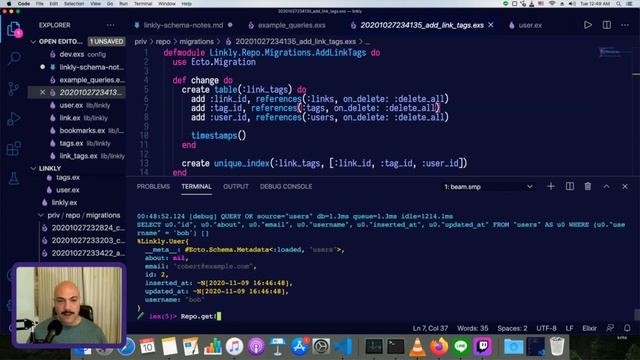This screenshot has height=360, width=640.
Task: Open dev.exs in open editors
Action: click(77, 54)
